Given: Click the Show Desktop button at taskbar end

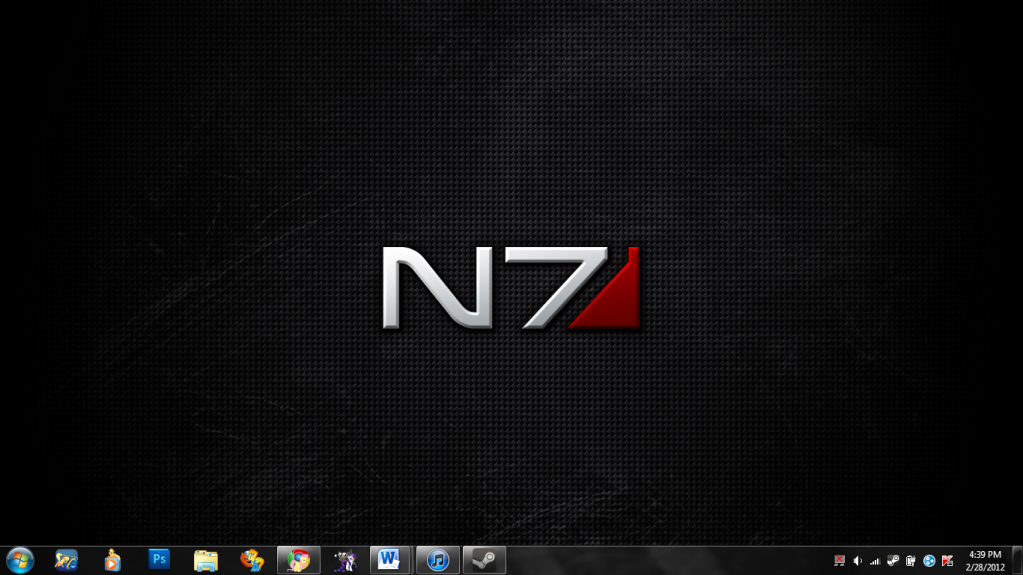Looking at the screenshot, I should tap(1018, 560).
